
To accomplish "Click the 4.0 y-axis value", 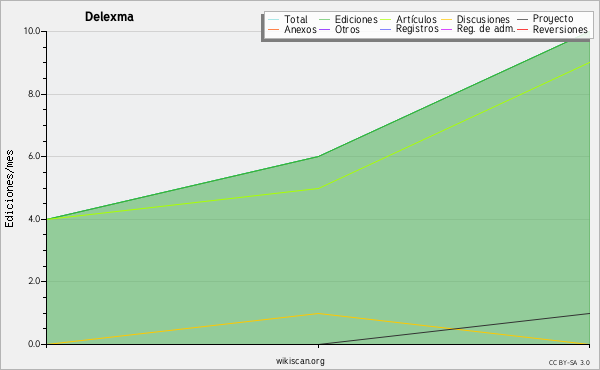I will (x=34, y=219).
